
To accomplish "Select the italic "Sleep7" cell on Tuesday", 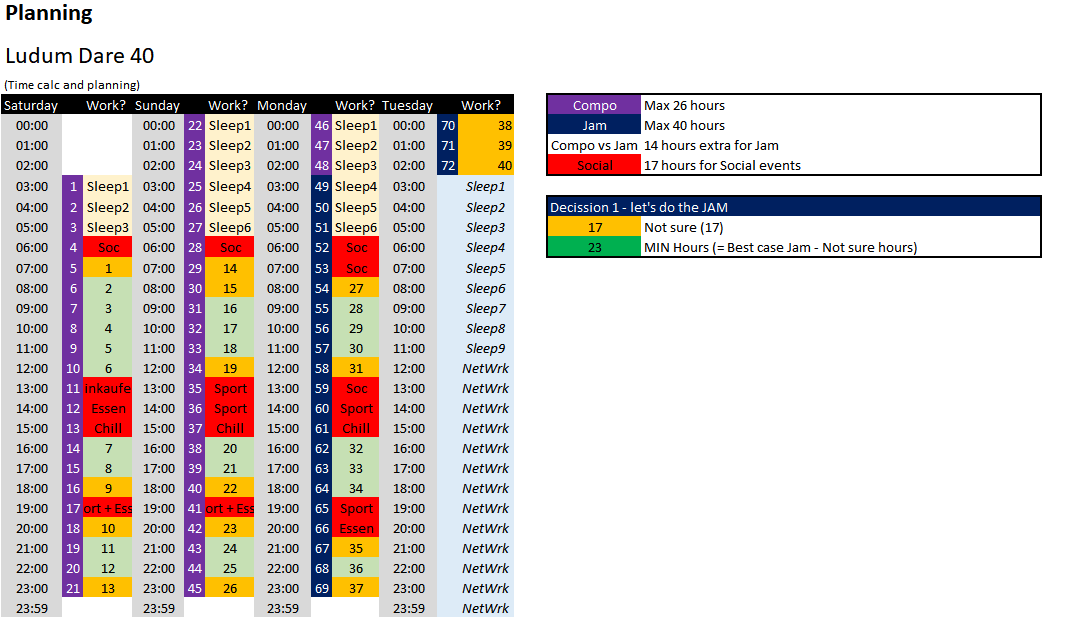I will pyautogui.click(x=485, y=308).
